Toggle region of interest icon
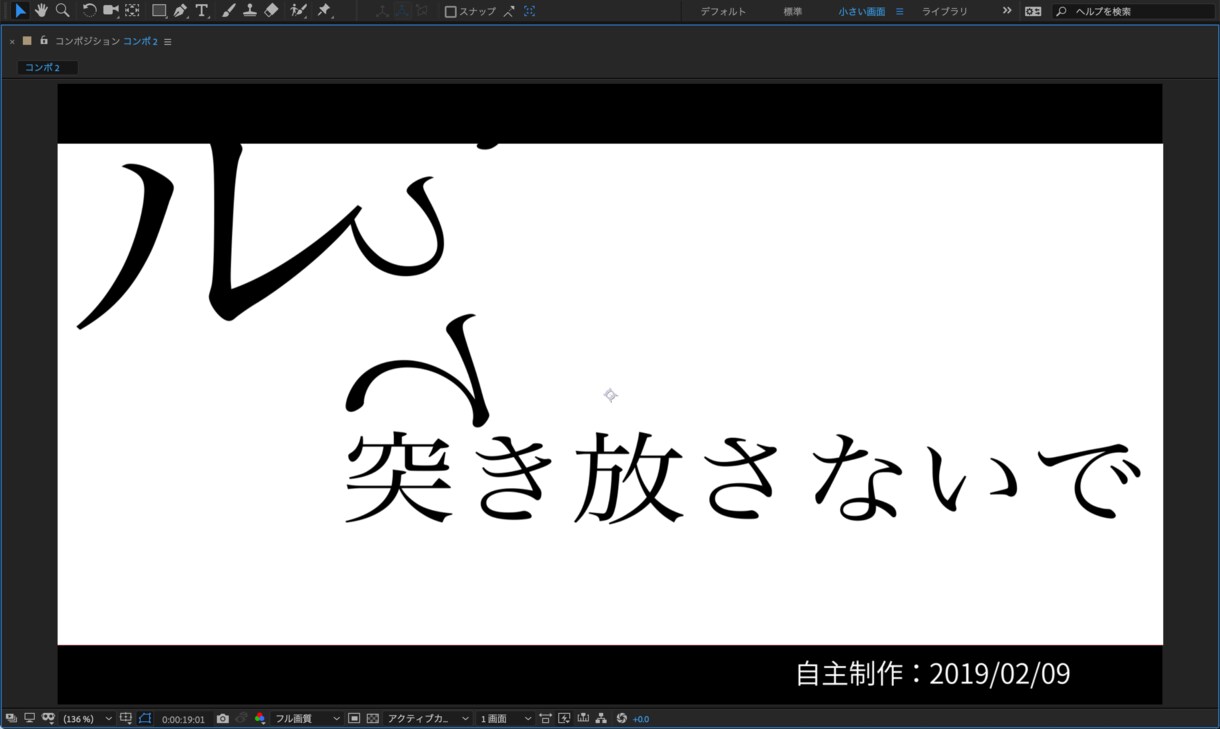1220x729 pixels. [x=145, y=718]
